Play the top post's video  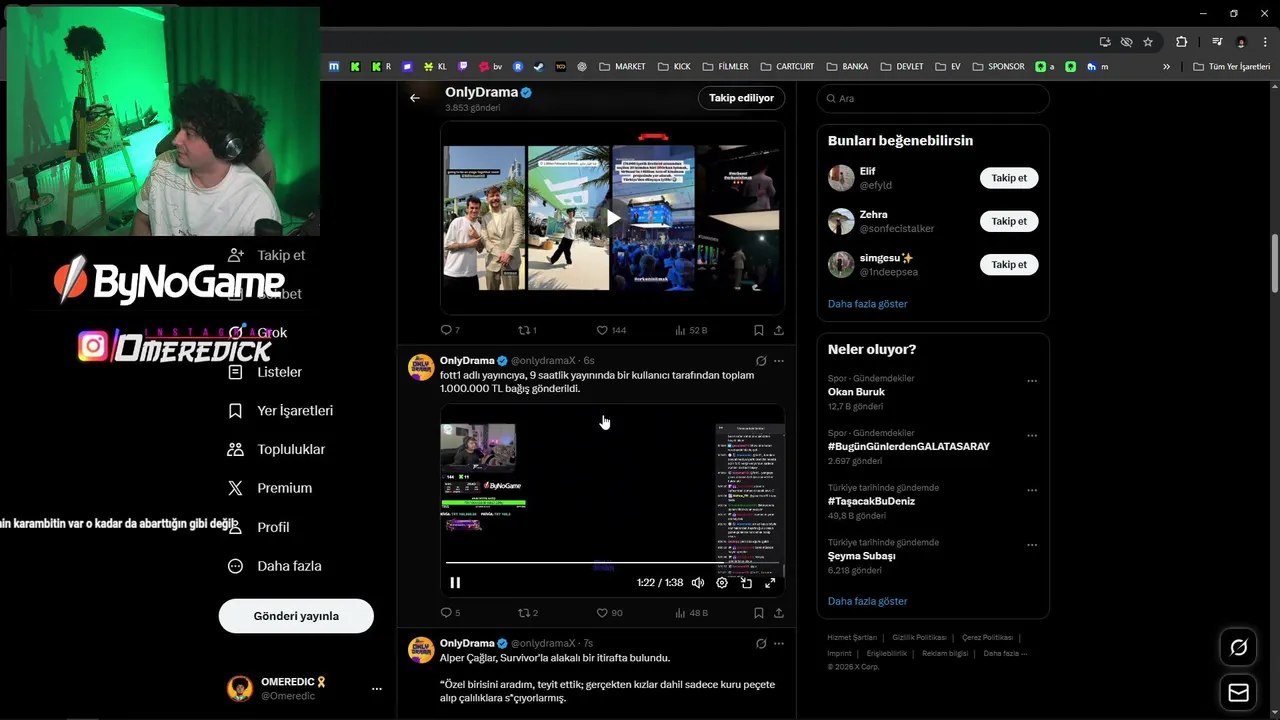click(613, 218)
